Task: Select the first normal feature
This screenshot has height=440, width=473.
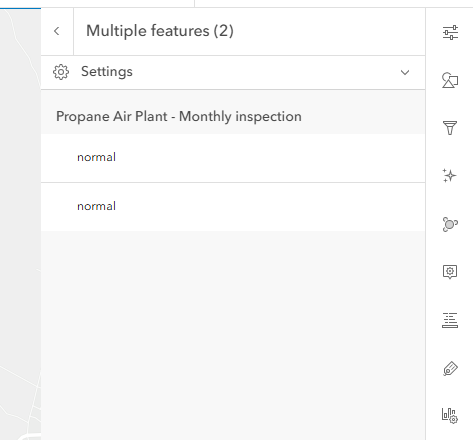Action: [x=233, y=158]
